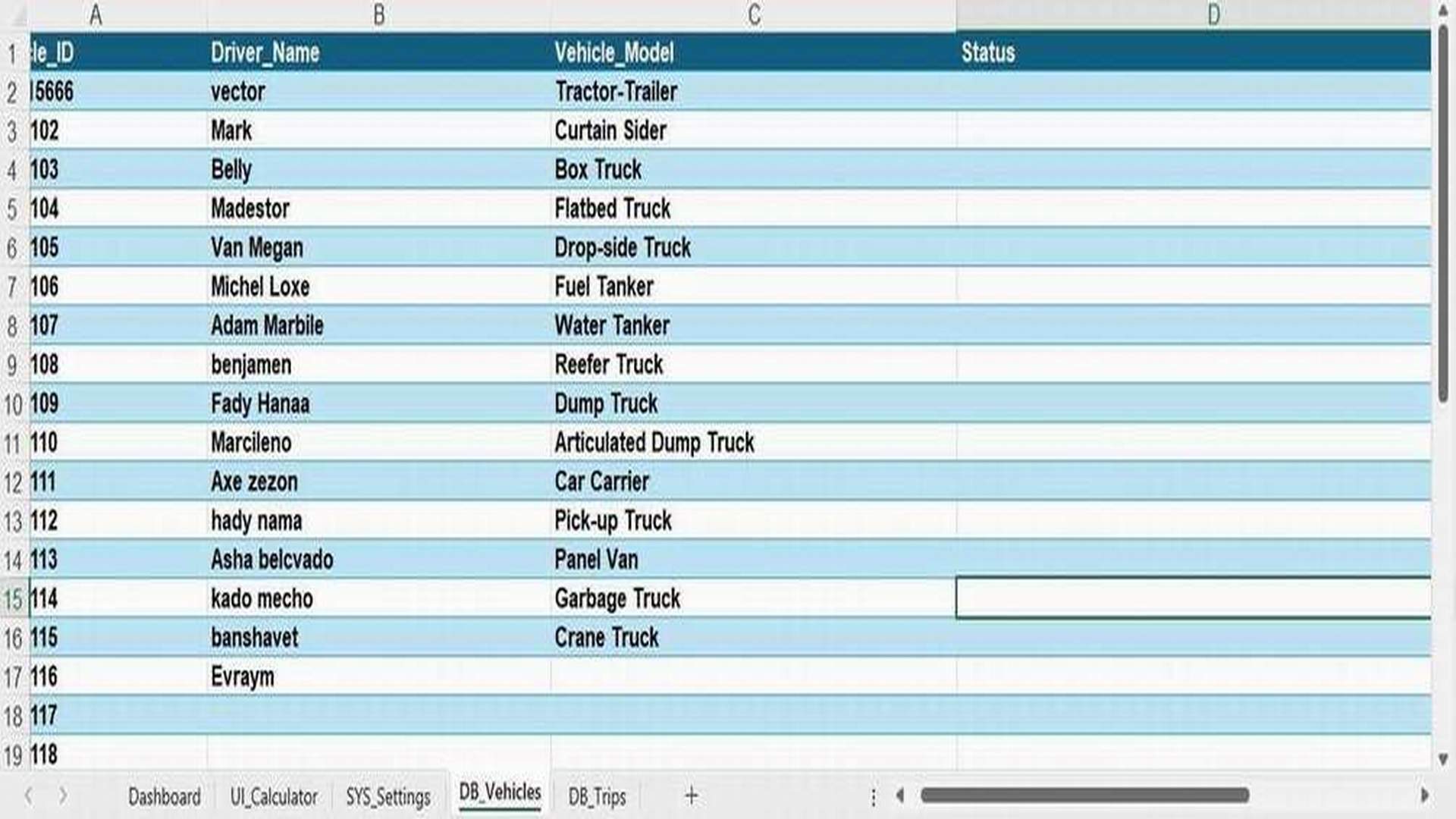Click the horizontal scrollbar thumb
Screen dimensions: 1456x819
coord(1085,795)
